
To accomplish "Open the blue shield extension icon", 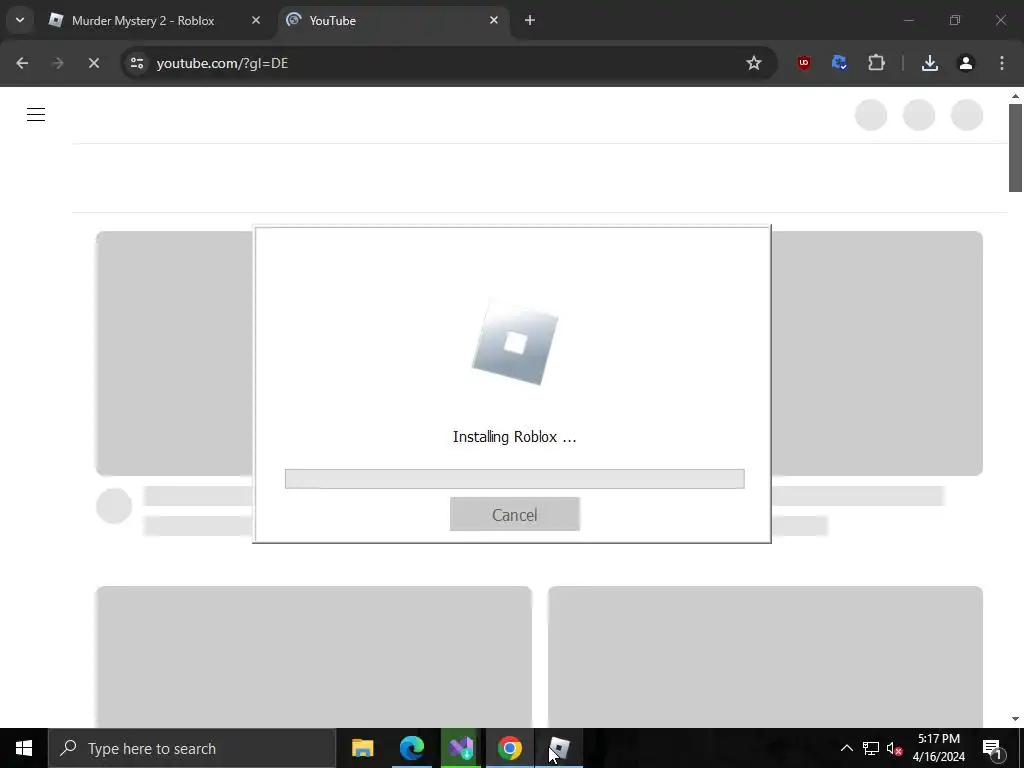I will point(839,63).
